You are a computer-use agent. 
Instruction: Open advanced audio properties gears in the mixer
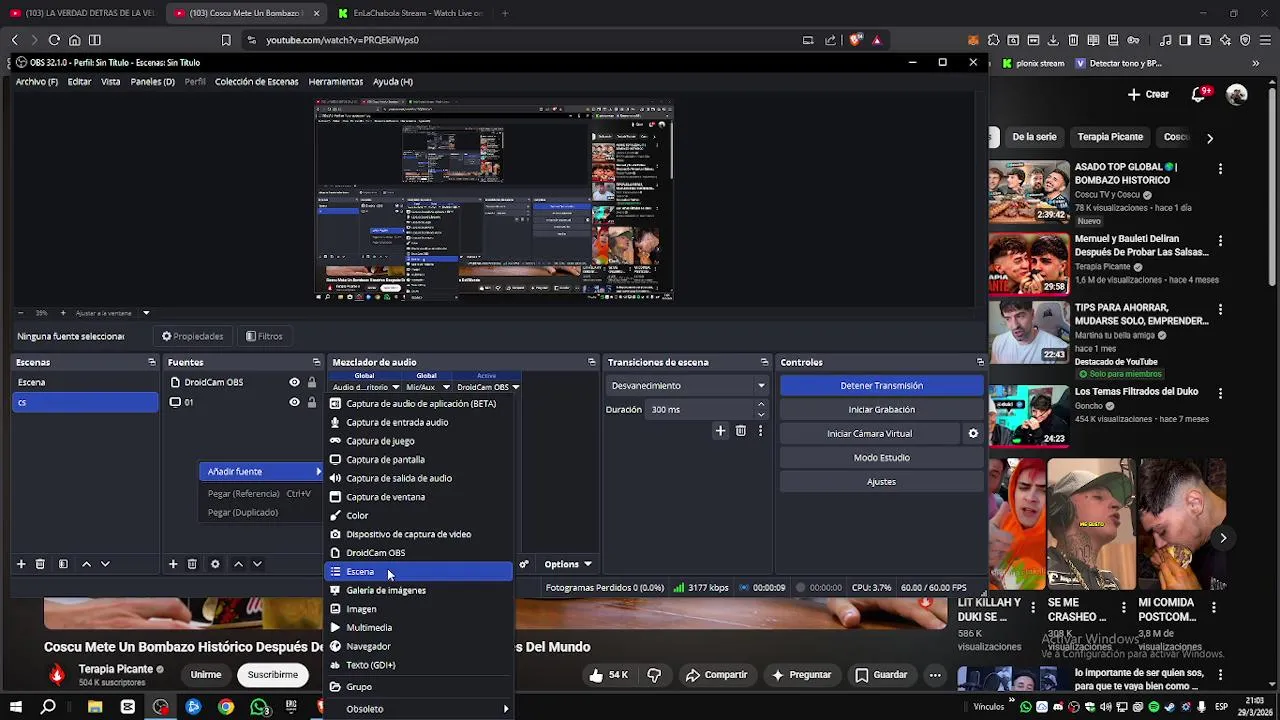tap(523, 564)
